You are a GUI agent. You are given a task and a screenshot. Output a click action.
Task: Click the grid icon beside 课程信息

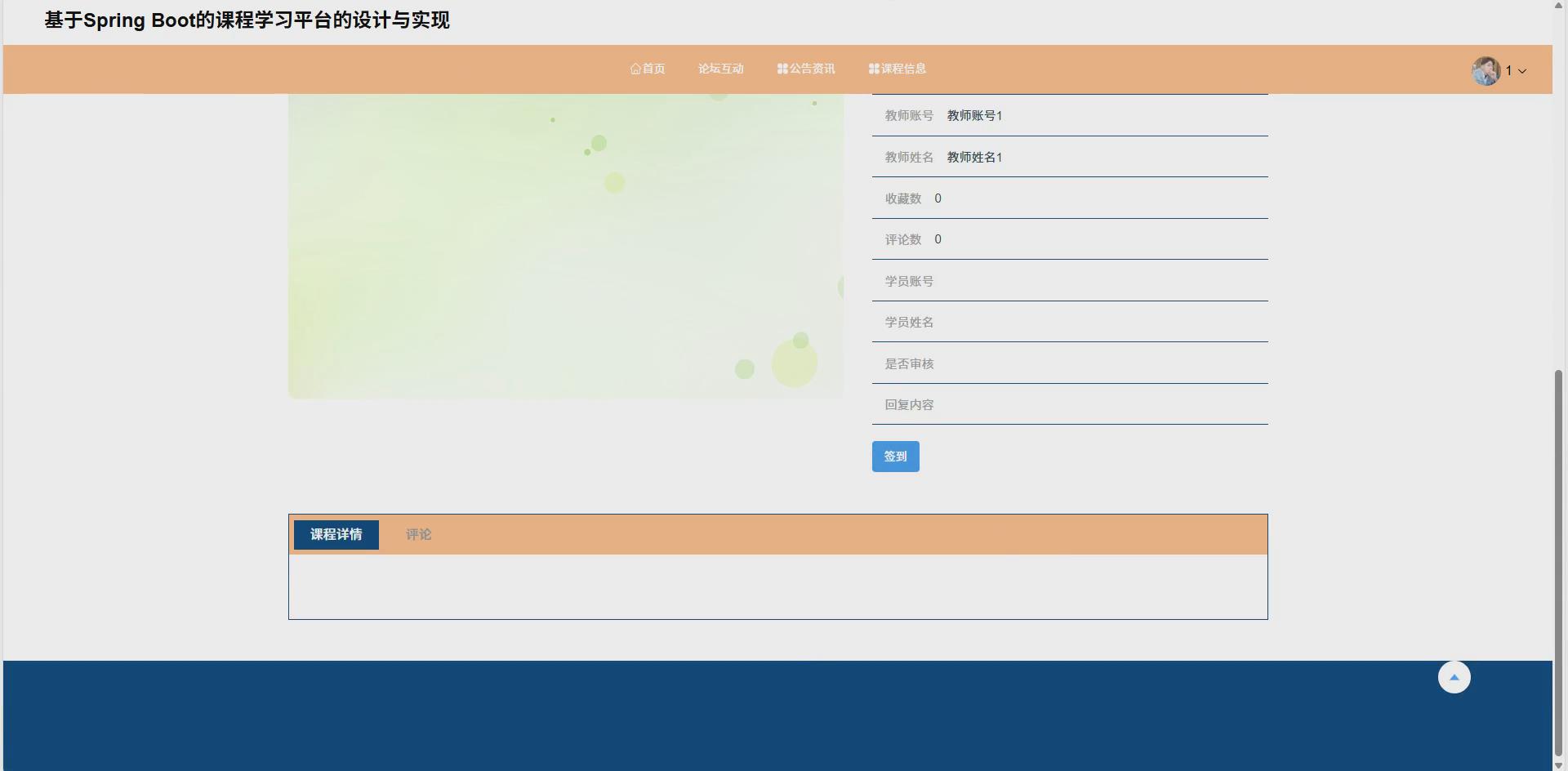pyautogui.click(x=873, y=69)
